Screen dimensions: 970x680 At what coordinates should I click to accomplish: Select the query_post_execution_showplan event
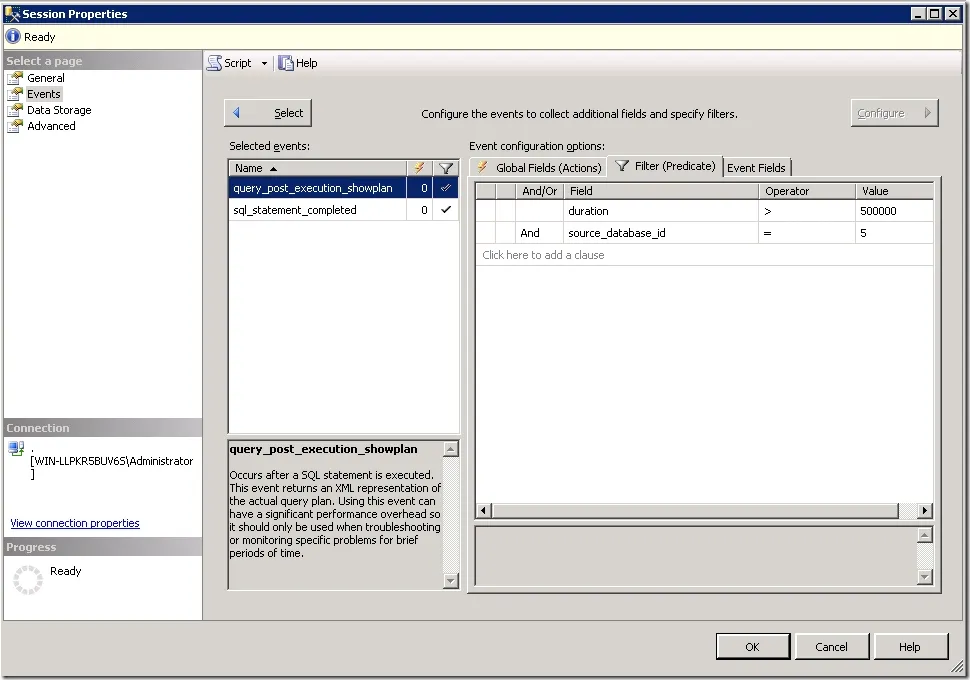[317, 188]
